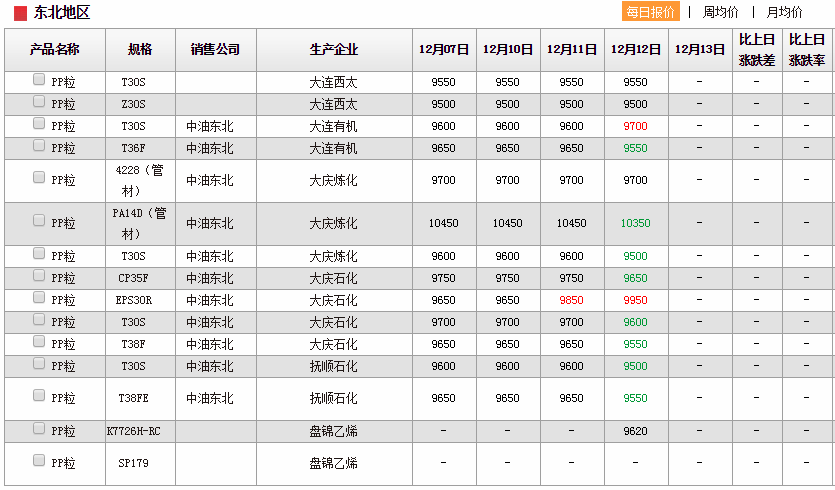Tick the checkbox for the Z30S row
This screenshot has width=835, height=490.
pyautogui.click(x=39, y=101)
